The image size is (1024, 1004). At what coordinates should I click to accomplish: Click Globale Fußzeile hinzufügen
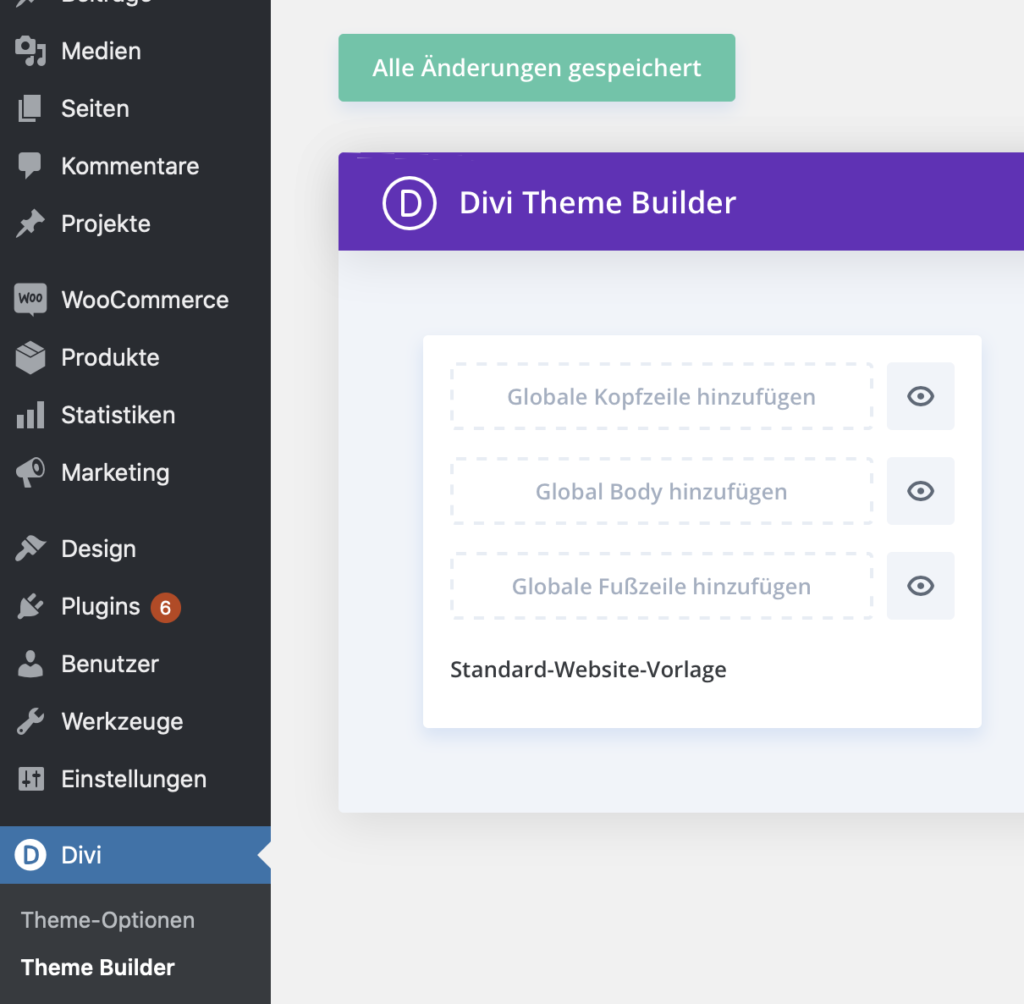click(662, 586)
